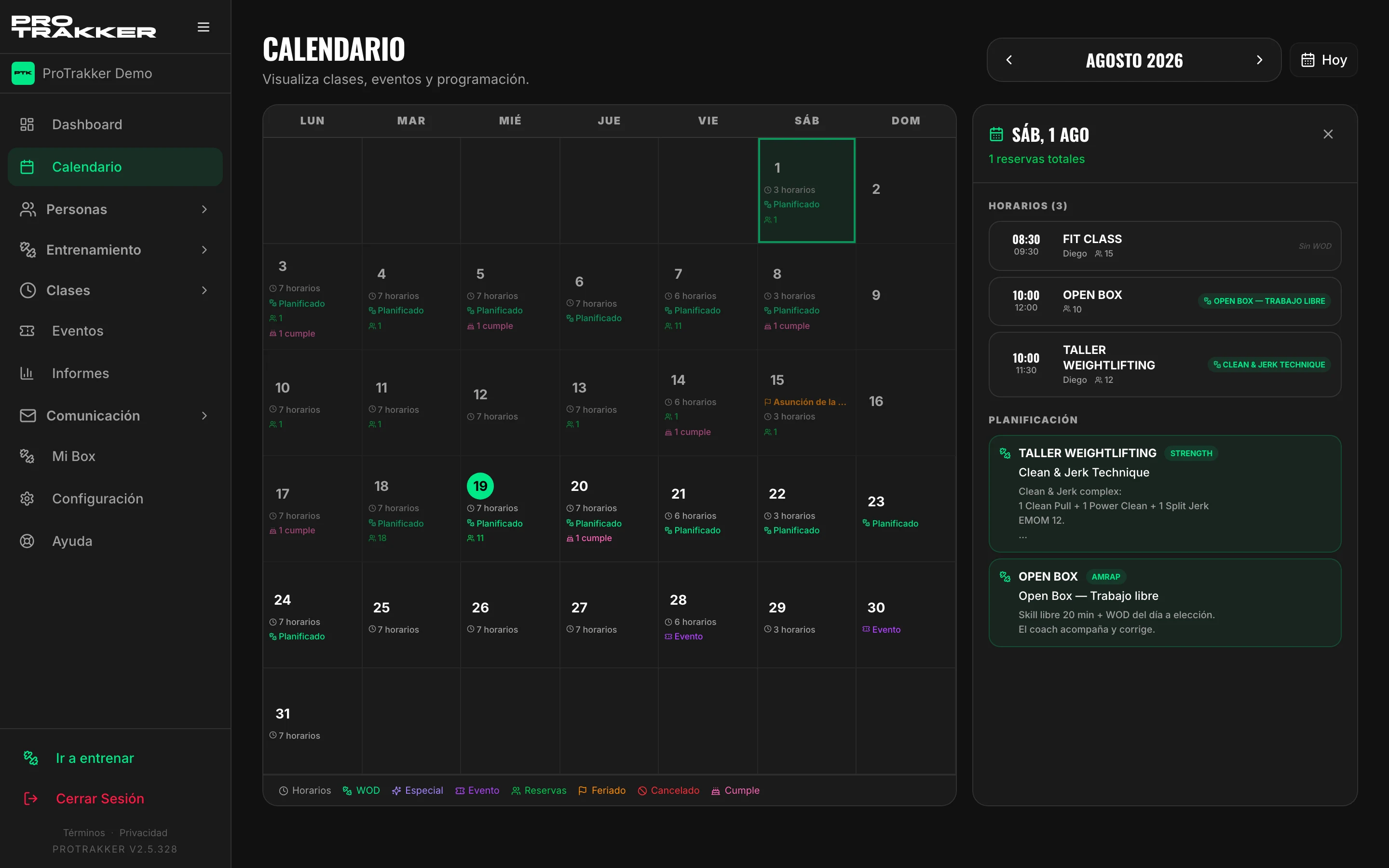Open the TALLER WEIGHTLIFTING 10:00 schedule card

1165,365
